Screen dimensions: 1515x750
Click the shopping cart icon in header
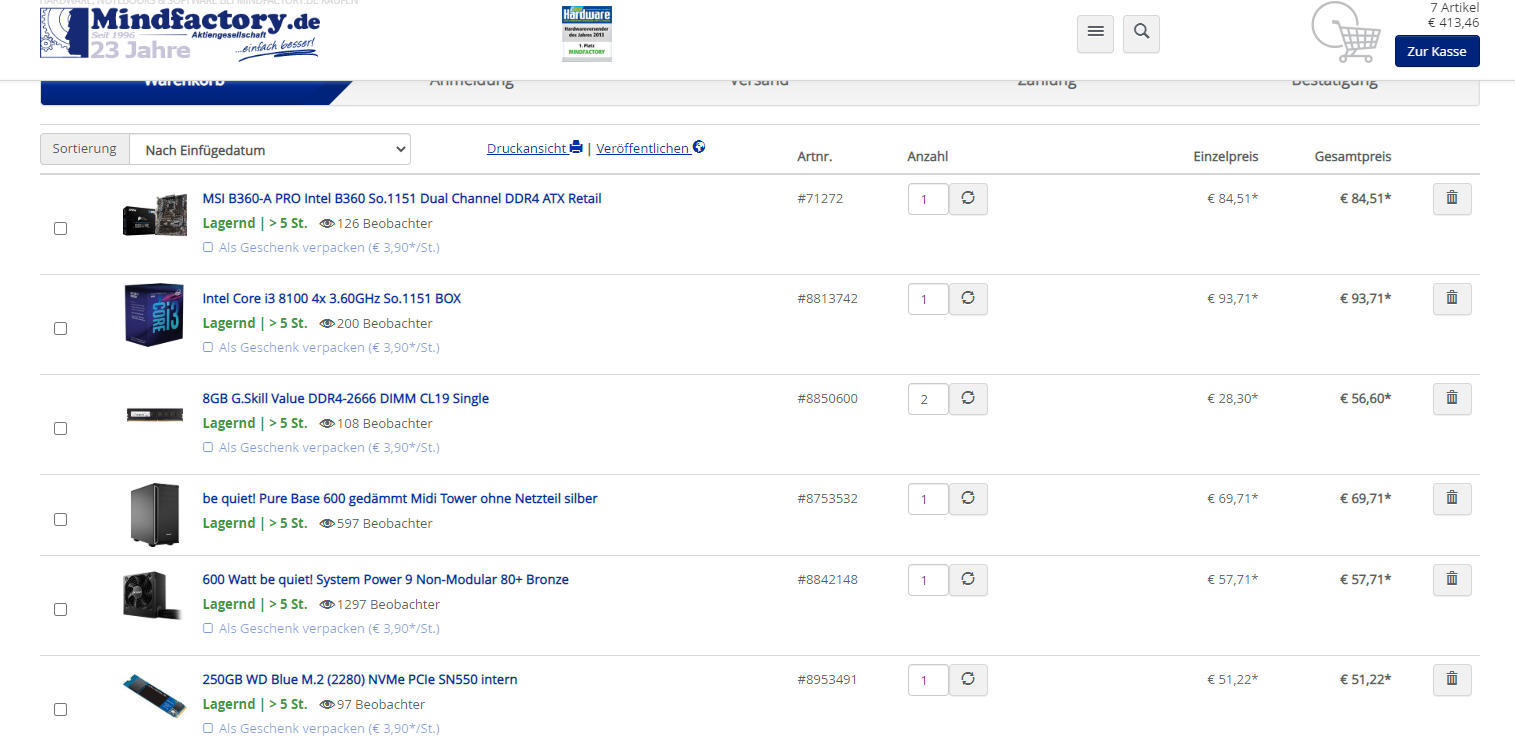[x=1345, y=32]
